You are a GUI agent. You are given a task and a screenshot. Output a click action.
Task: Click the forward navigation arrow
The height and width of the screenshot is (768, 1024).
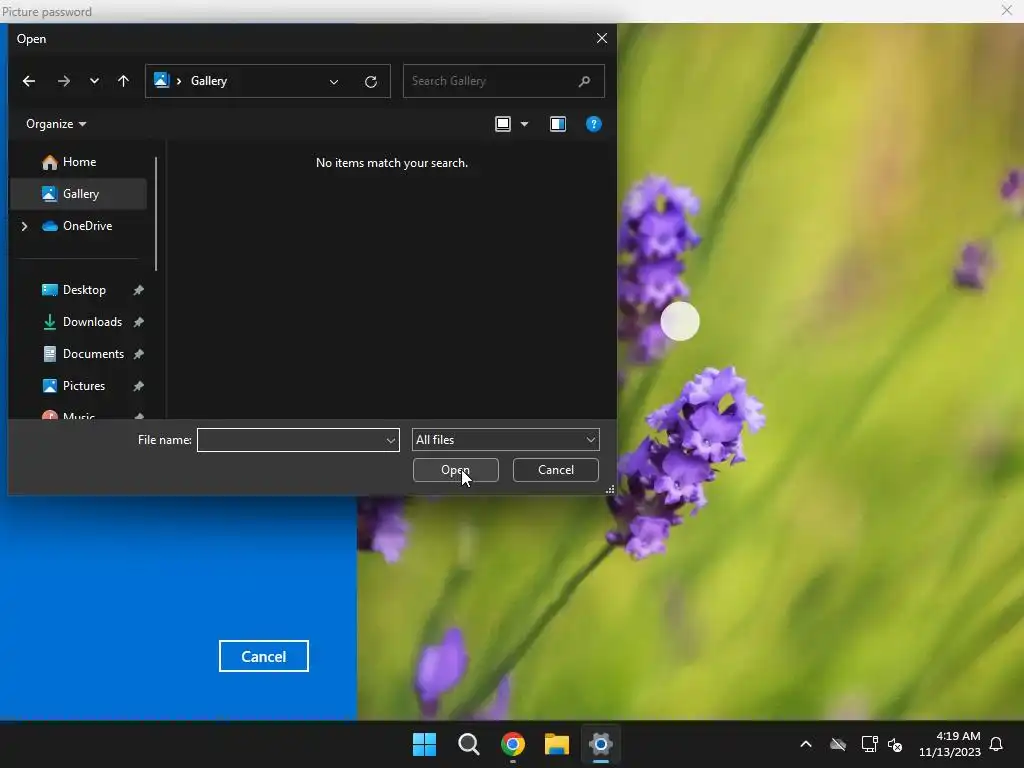[x=63, y=81]
